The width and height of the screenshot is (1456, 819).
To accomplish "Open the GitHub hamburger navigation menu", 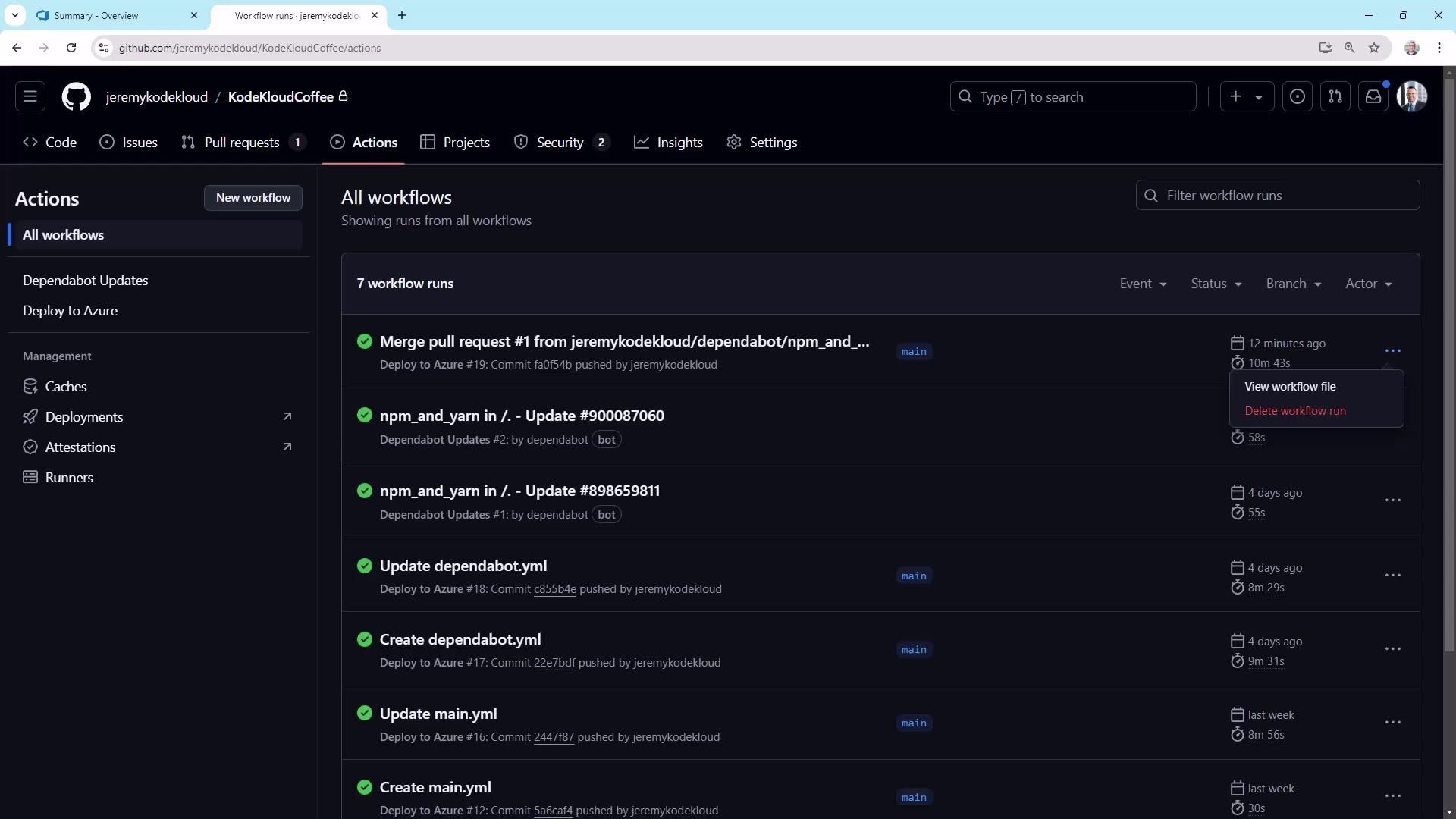I will pos(30,96).
